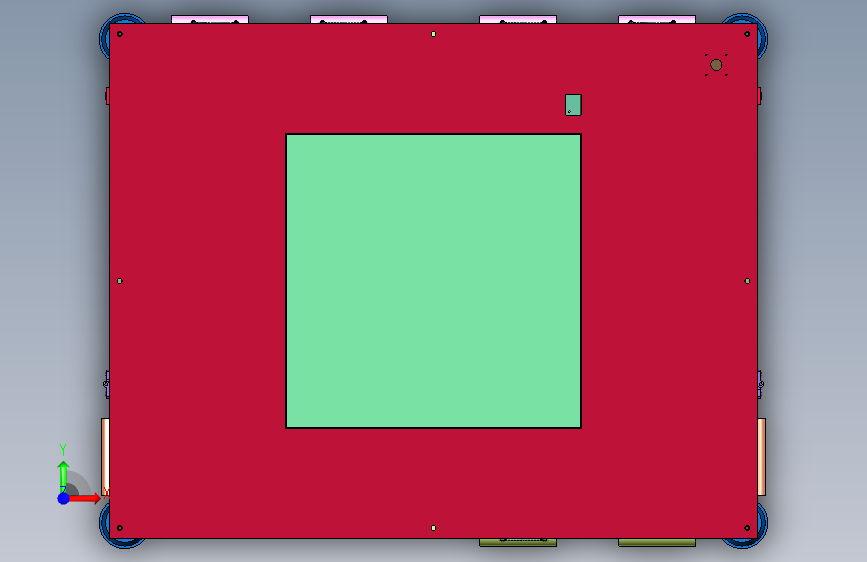Select the brown circular hole near top-right corner
Image resolution: width=867 pixels, height=562 pixels.
[x=716, y=65]
